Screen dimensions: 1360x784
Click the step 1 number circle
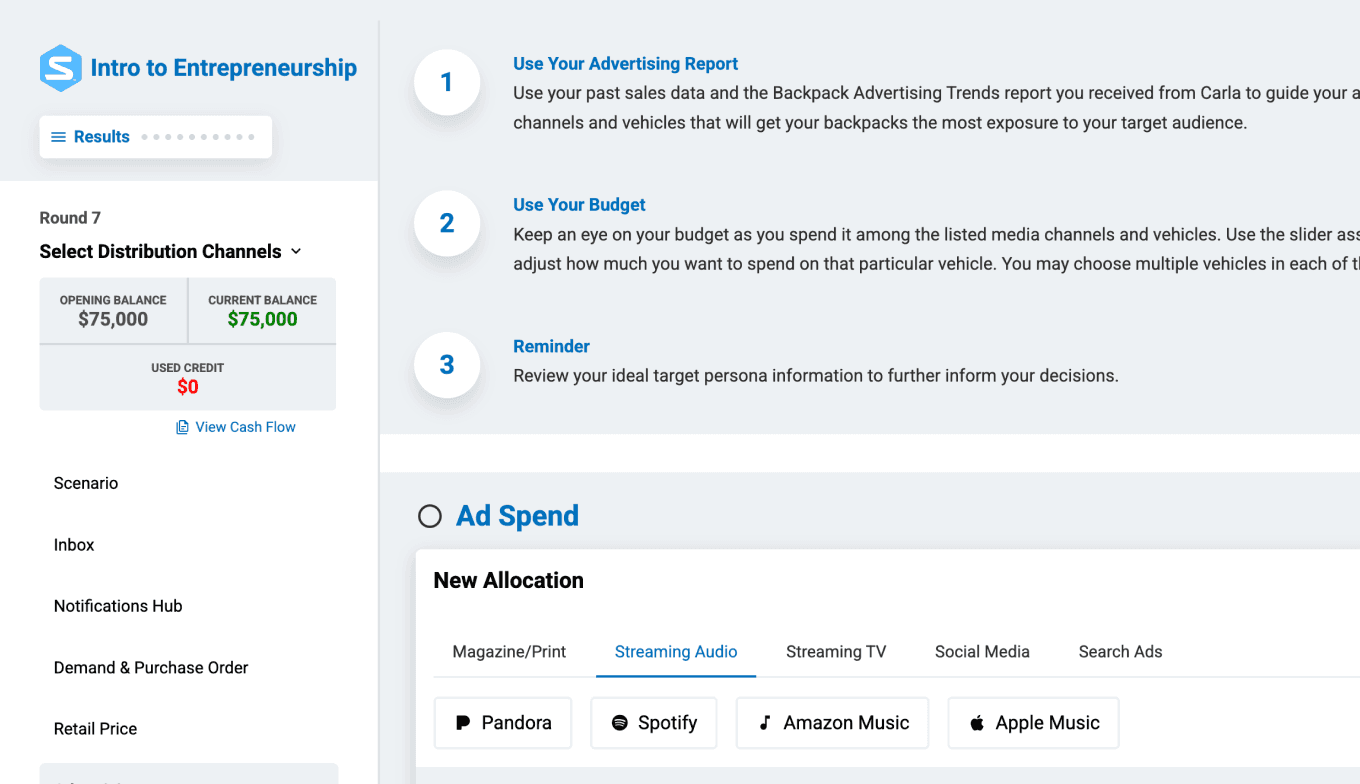coord(447,82)
